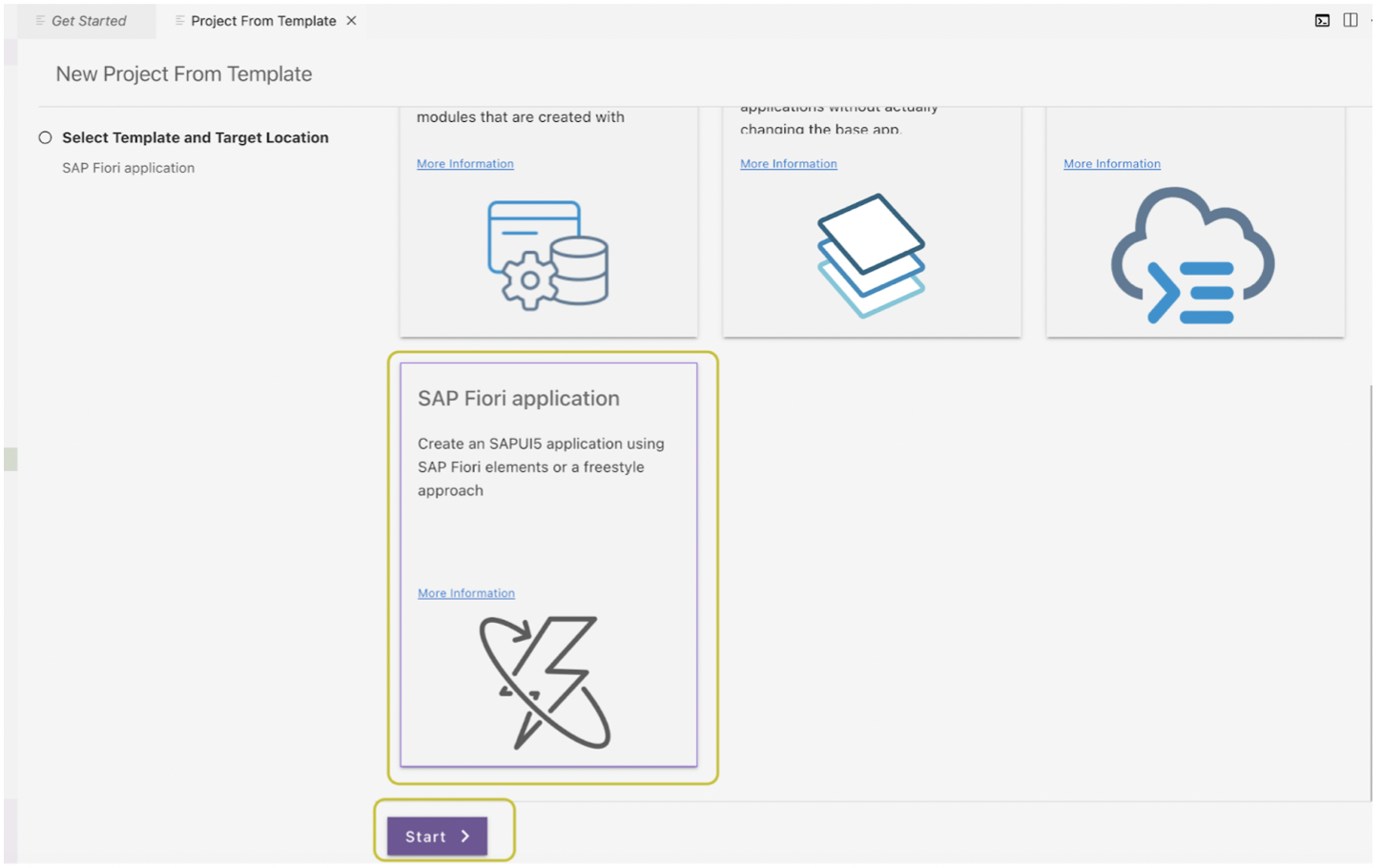Click the stacked layers icon
The height and width of the screenshot is (868, 1381).
point(871,256)
